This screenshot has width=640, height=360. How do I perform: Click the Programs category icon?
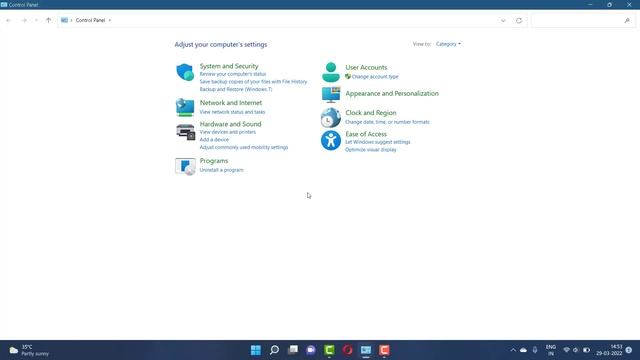point(185,166)
